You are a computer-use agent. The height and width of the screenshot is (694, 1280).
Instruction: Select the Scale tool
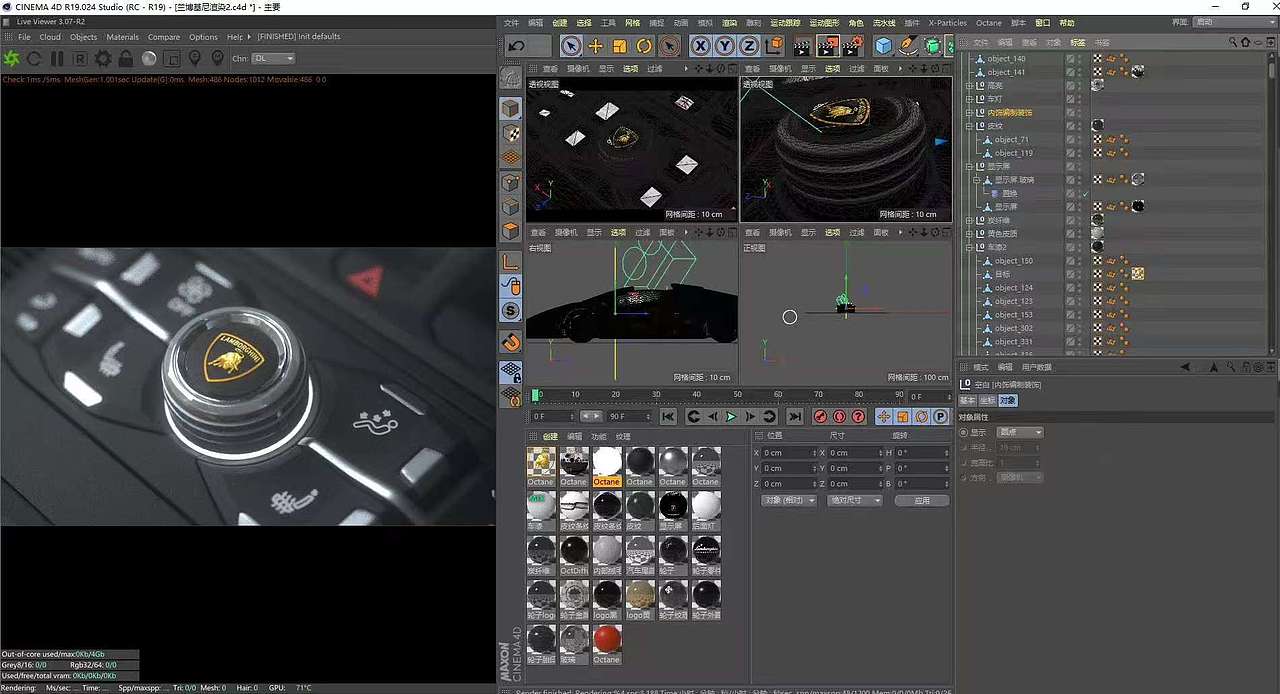619,46
